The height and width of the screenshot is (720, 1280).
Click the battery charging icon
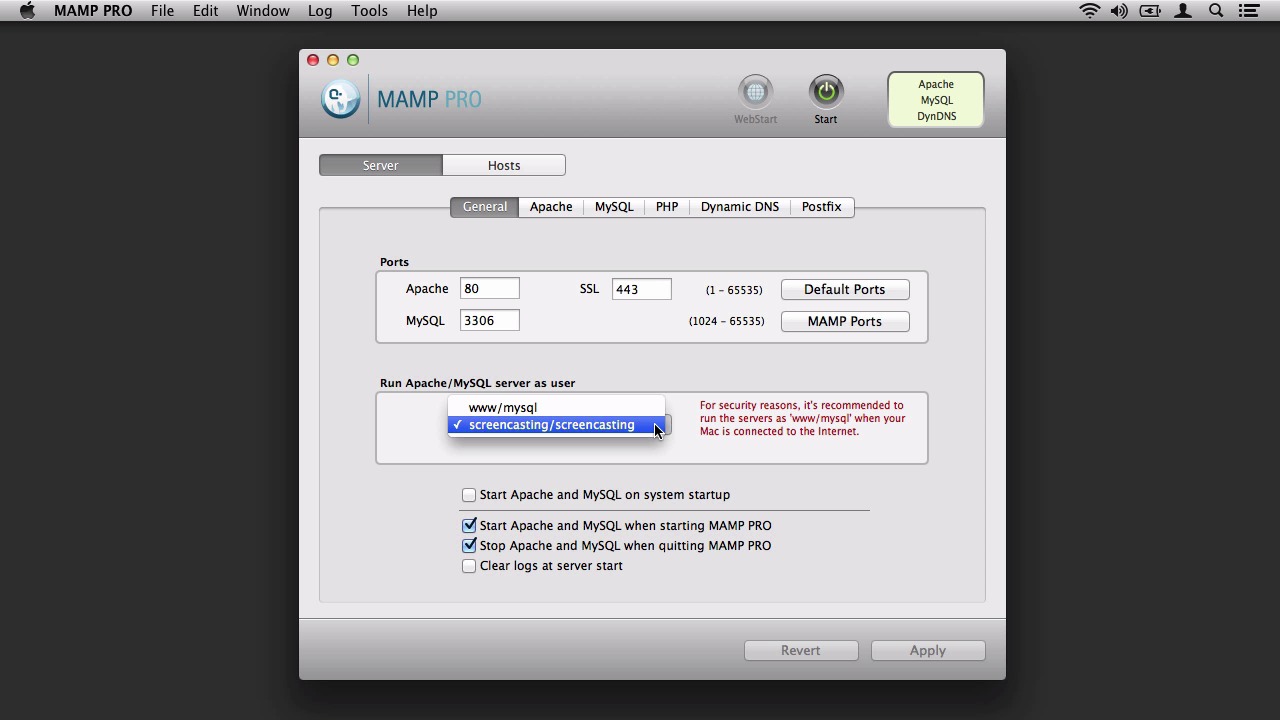tap(1150, 11)
